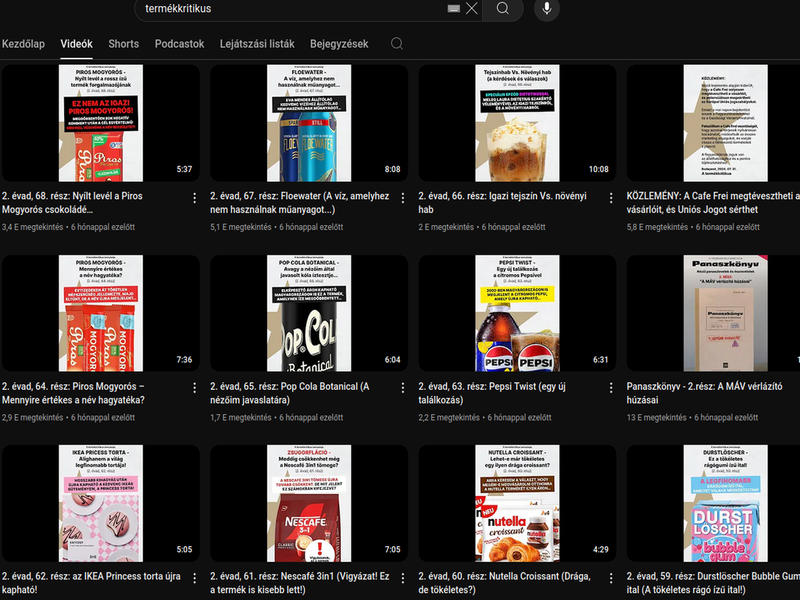Viewport: 800px width, 600px height.
Task: Open options menu for 62. rész IKEA Princess video
Action: click(x=194, y=578)
